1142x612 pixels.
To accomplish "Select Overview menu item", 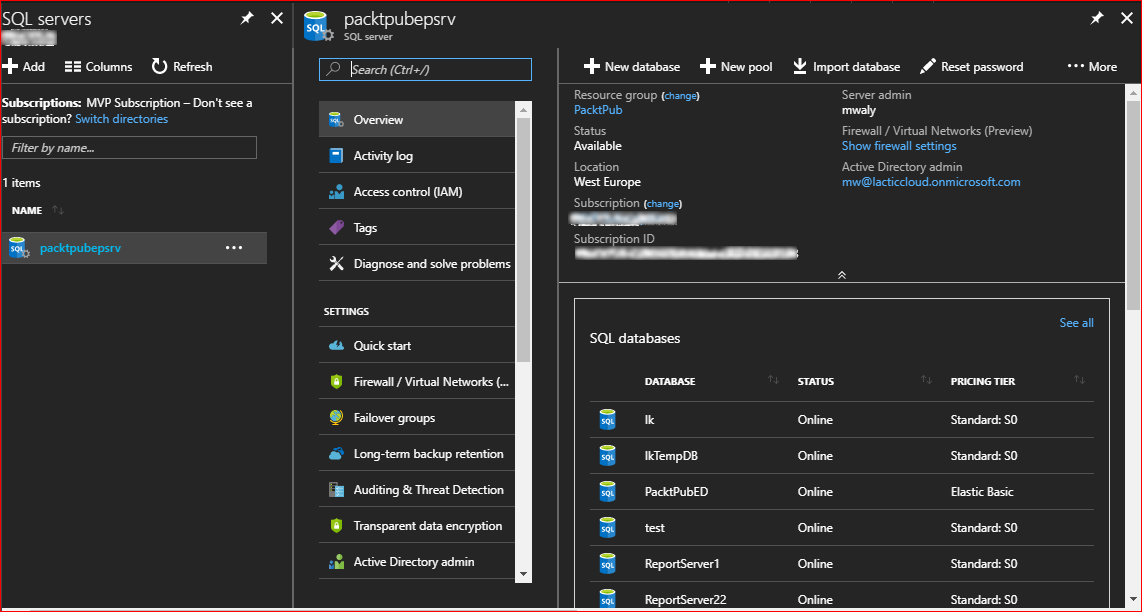I will click(417, 119).
